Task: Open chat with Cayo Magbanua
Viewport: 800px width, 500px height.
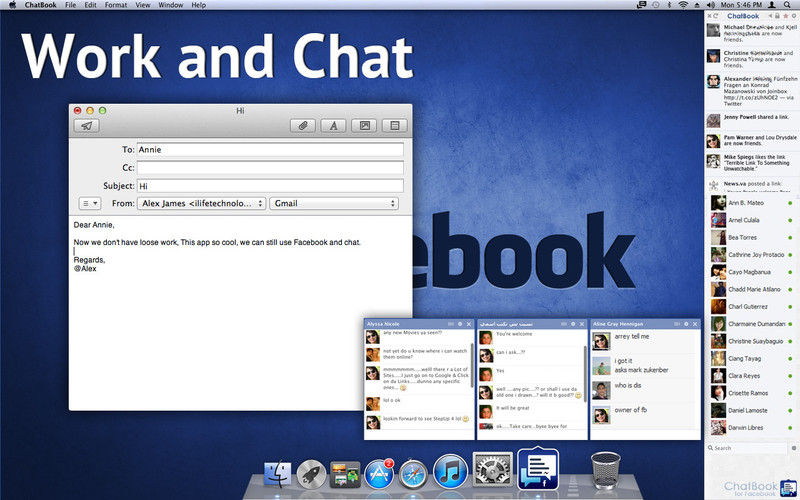Action: pos(752,272)
